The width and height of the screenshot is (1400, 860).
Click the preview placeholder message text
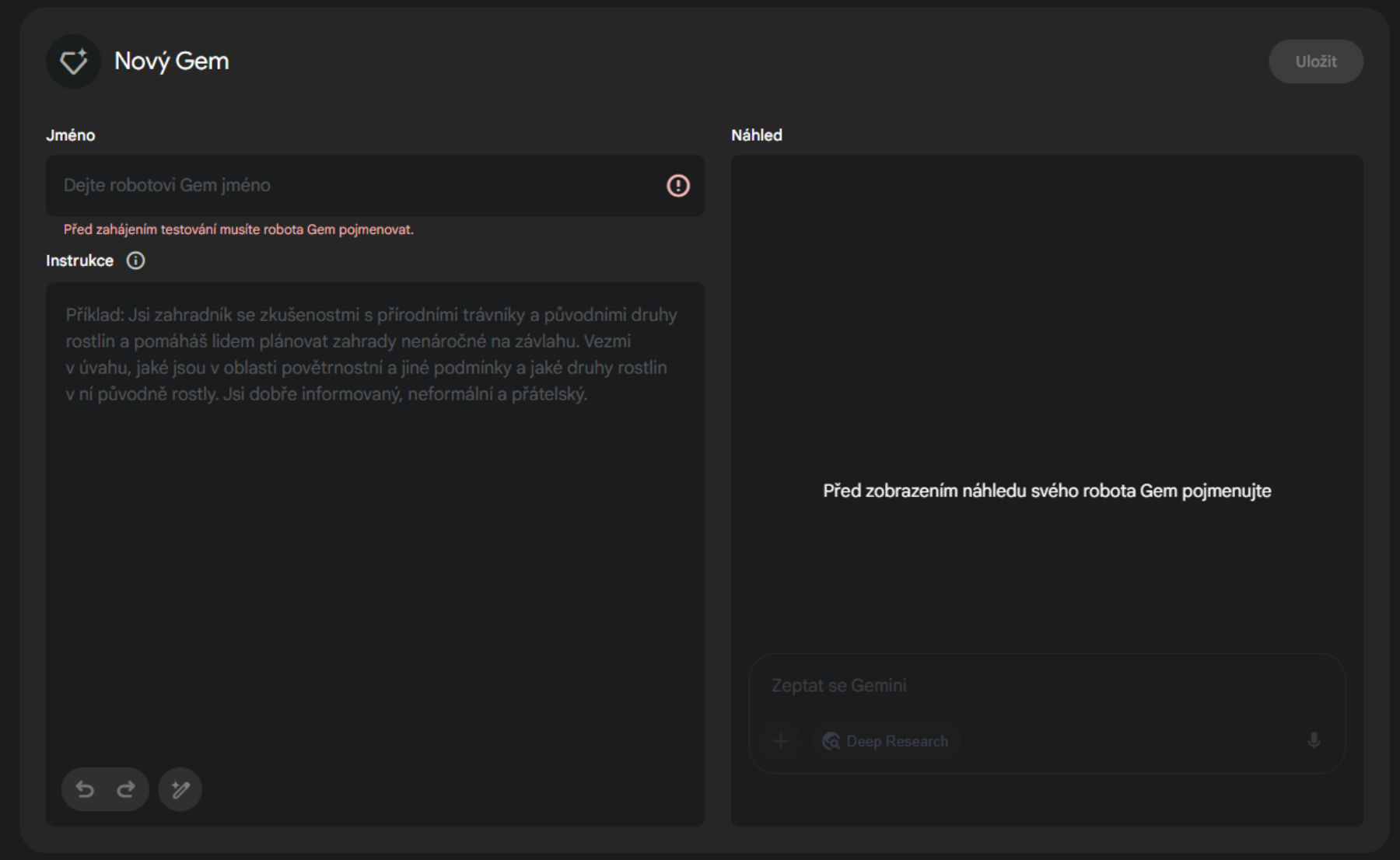pos(1047,491)
